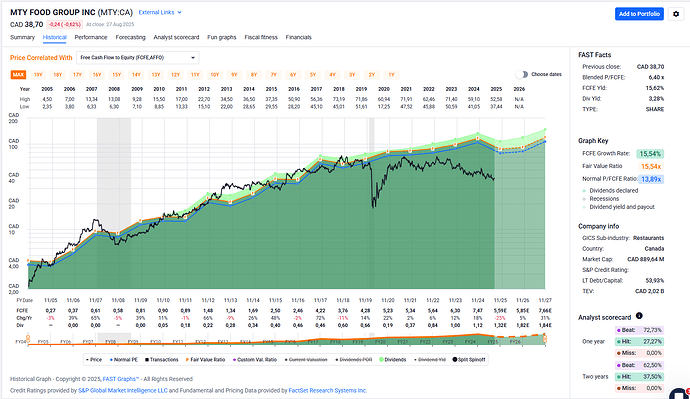Open S&P Global Market Intelligence LLC link

pos(123,390)
